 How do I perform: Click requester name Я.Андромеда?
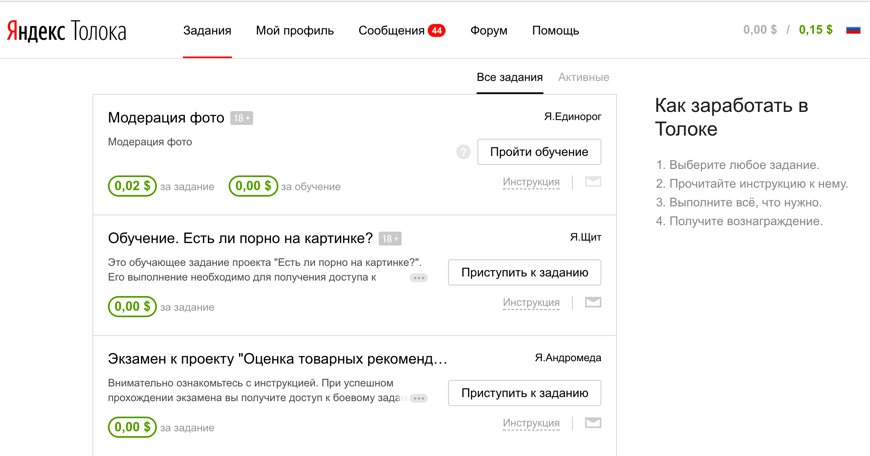tap(568, 358)
